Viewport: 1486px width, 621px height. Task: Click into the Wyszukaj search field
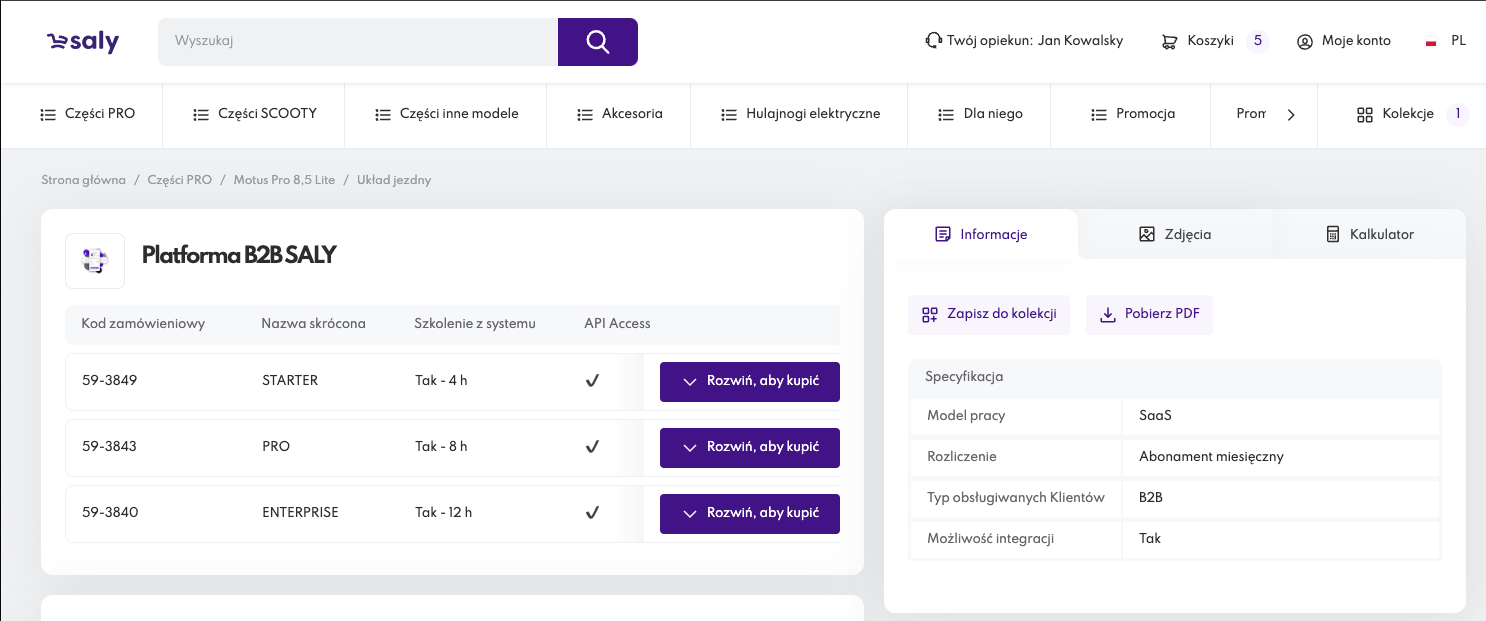coord(357,42)
